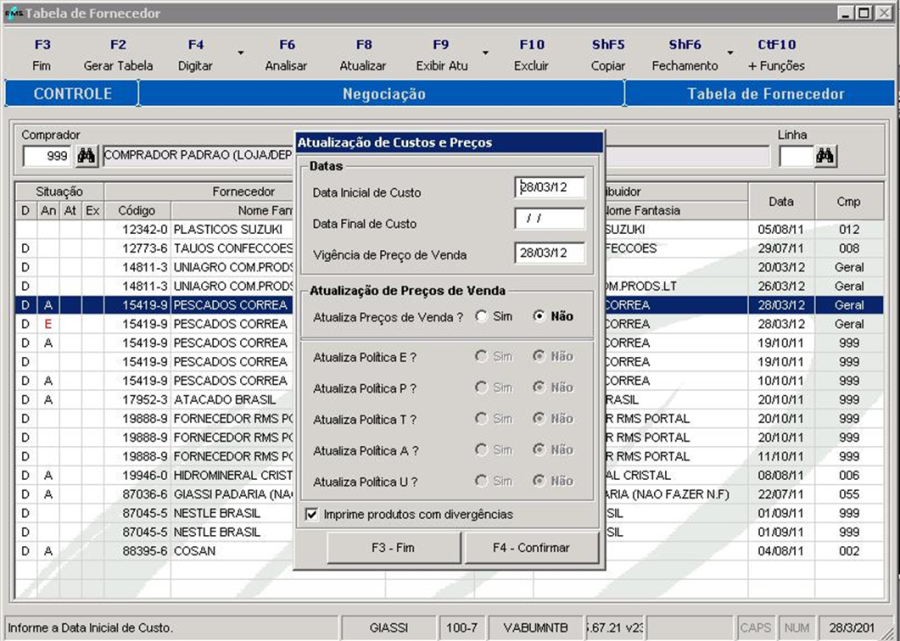Click Cmp cell 055

[848, 494]
